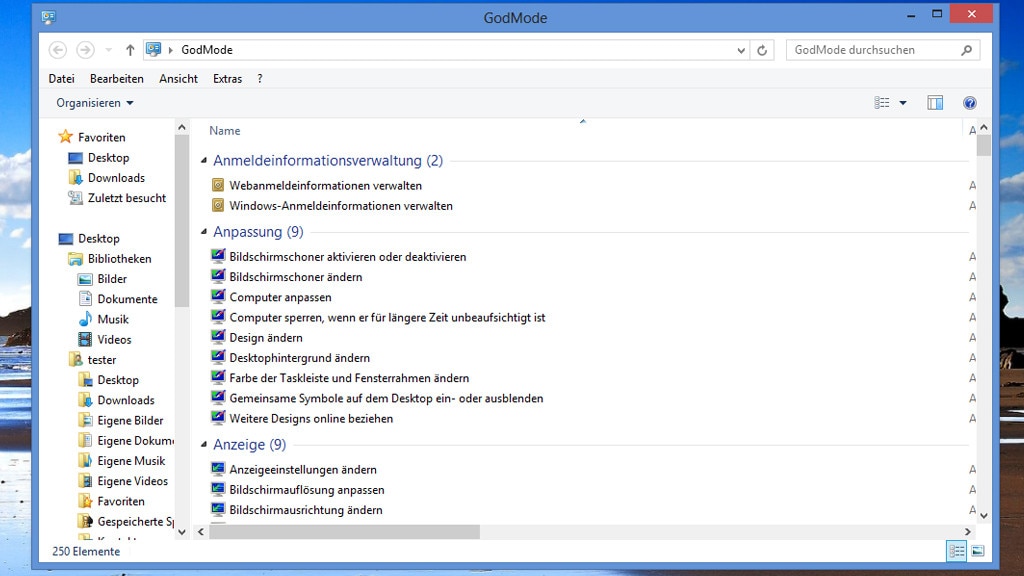The height and width of the screenshot is (576, 1024).
Task: Open the view options dropdown arrow
Action: point(903,103)
